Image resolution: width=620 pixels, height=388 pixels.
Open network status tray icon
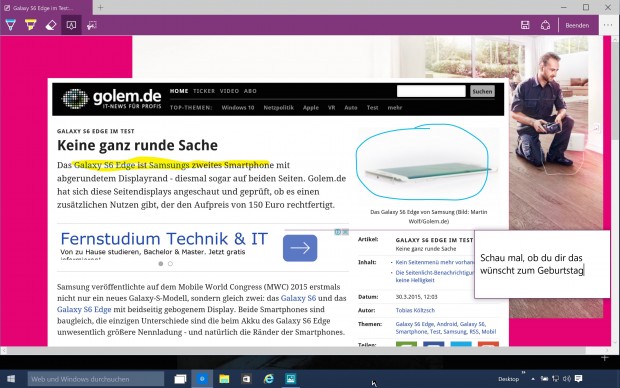point(556,379)
